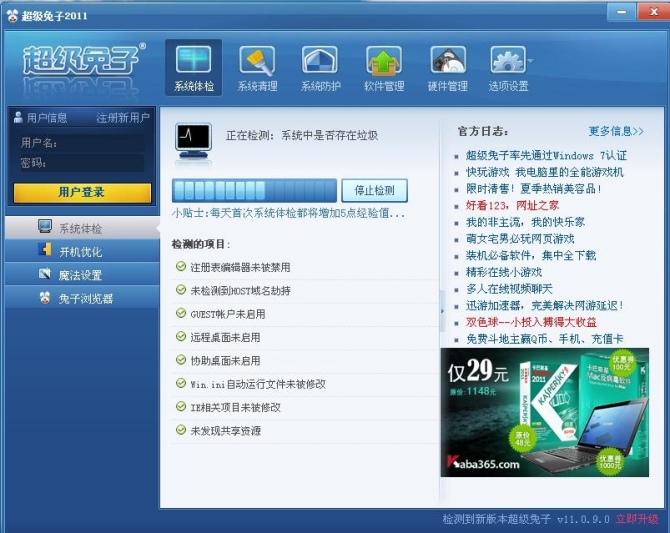The width and height of the screenshot is (670, 533).
Task: Focus the 密码 input field
Action: point(96,163)
